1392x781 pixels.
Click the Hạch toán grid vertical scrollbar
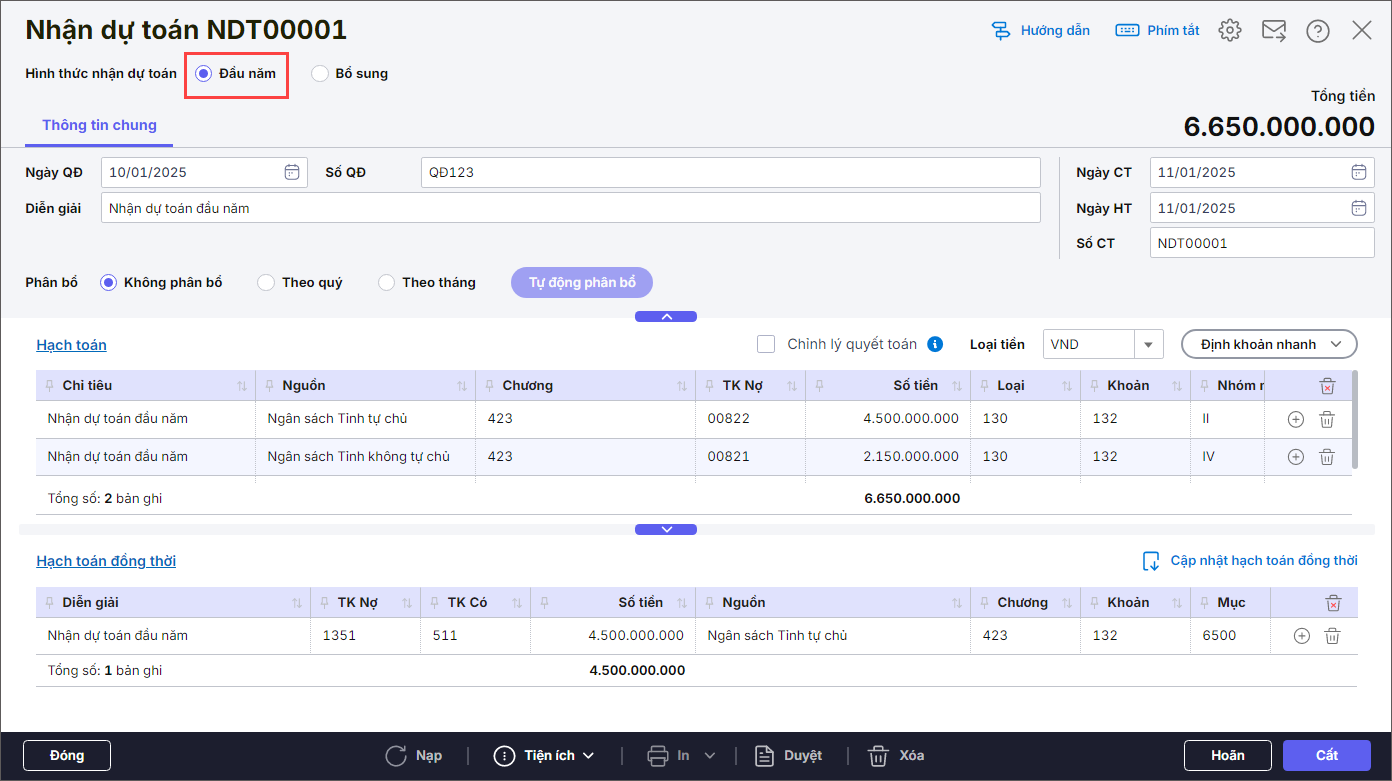[1355, 420]
